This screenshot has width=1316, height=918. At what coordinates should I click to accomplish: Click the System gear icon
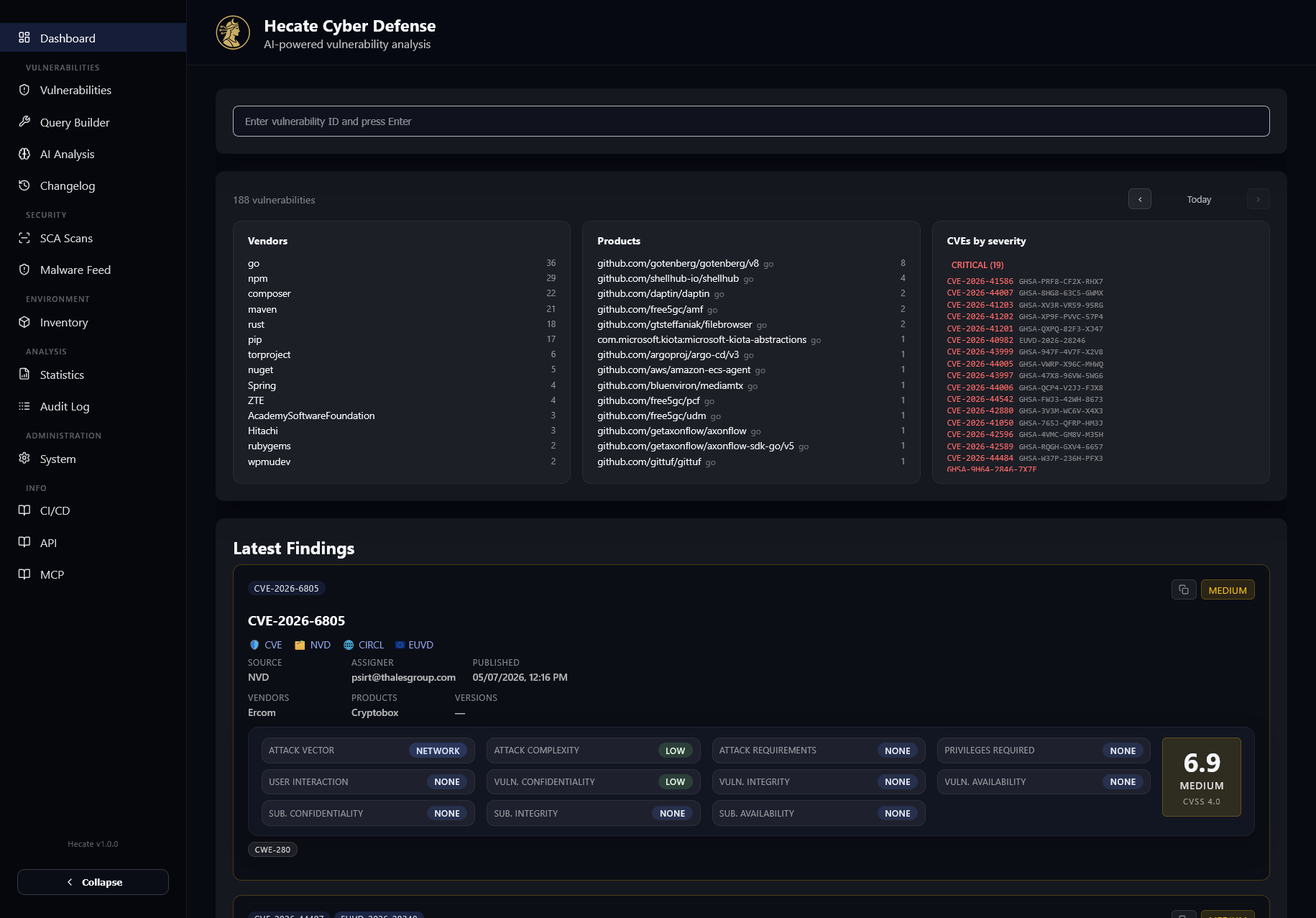coord(24,459)
